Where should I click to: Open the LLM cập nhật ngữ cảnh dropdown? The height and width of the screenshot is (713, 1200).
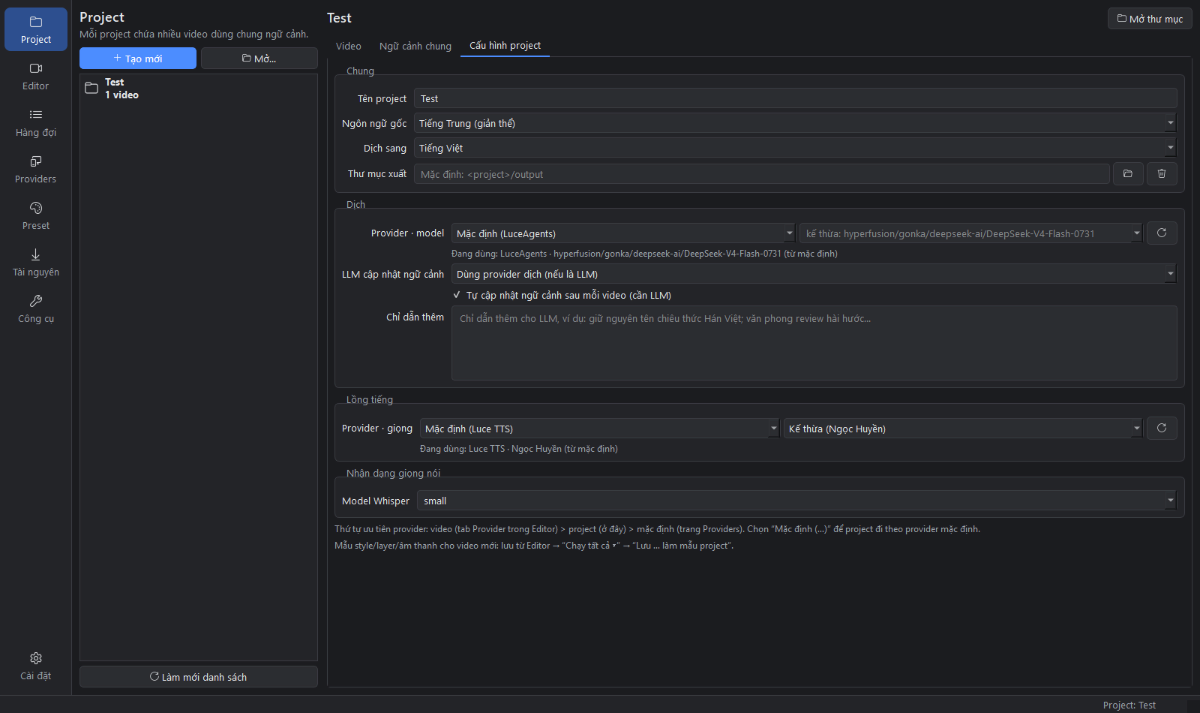(x=814, y=273)
